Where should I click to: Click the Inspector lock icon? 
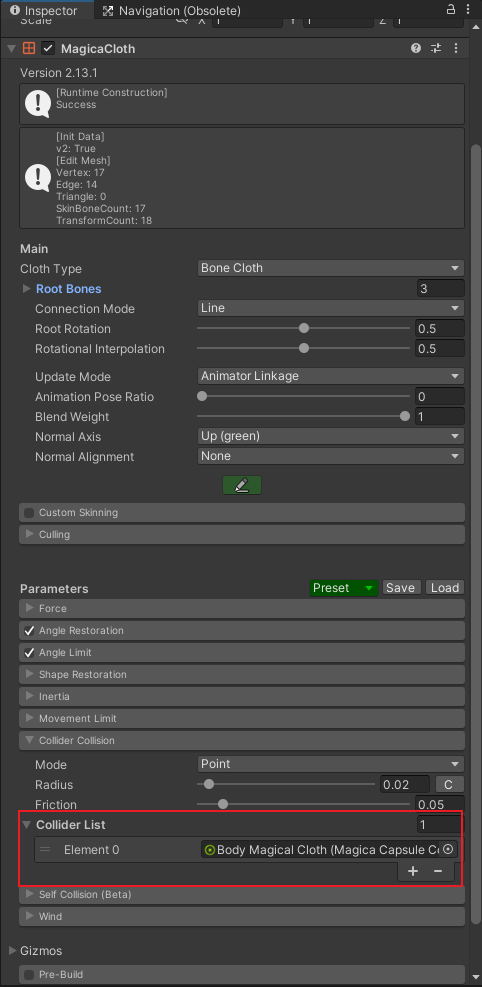(451, 10)
